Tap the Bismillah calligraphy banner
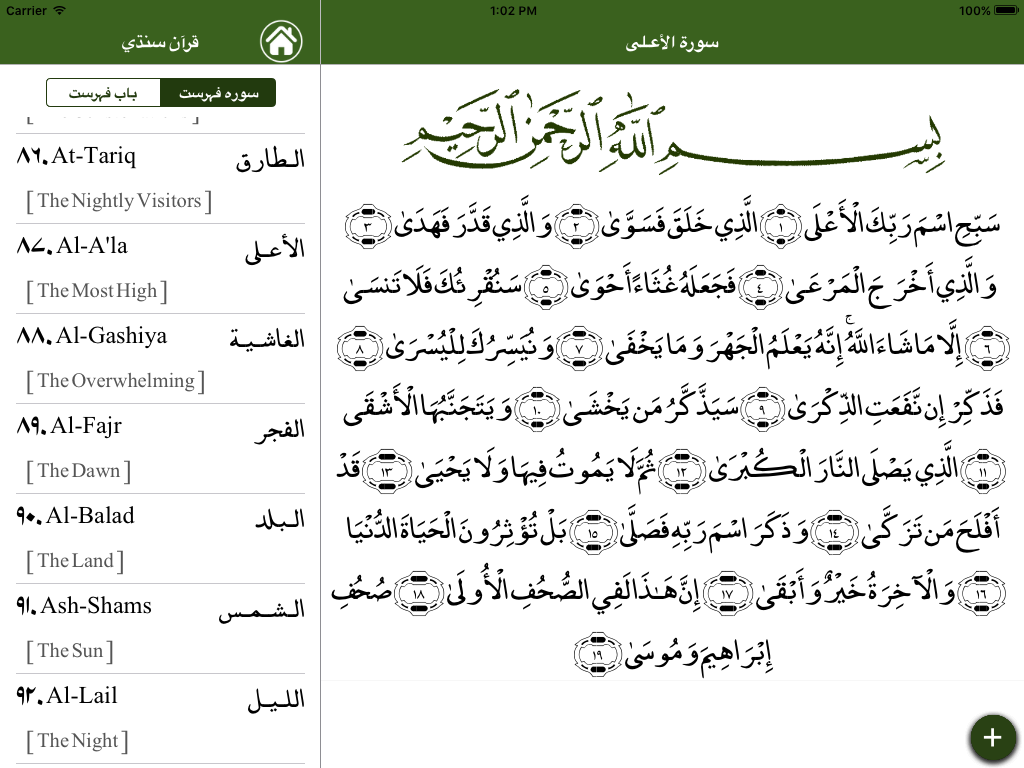 point(673,134)
